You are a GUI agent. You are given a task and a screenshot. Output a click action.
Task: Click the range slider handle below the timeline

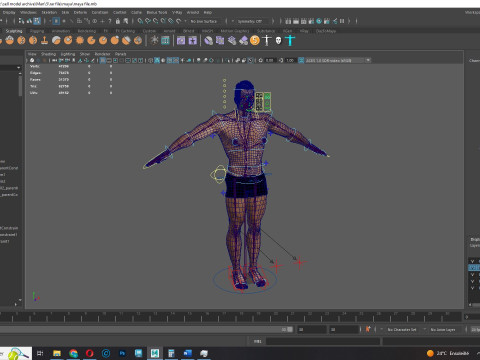click(x=290, y=329)
